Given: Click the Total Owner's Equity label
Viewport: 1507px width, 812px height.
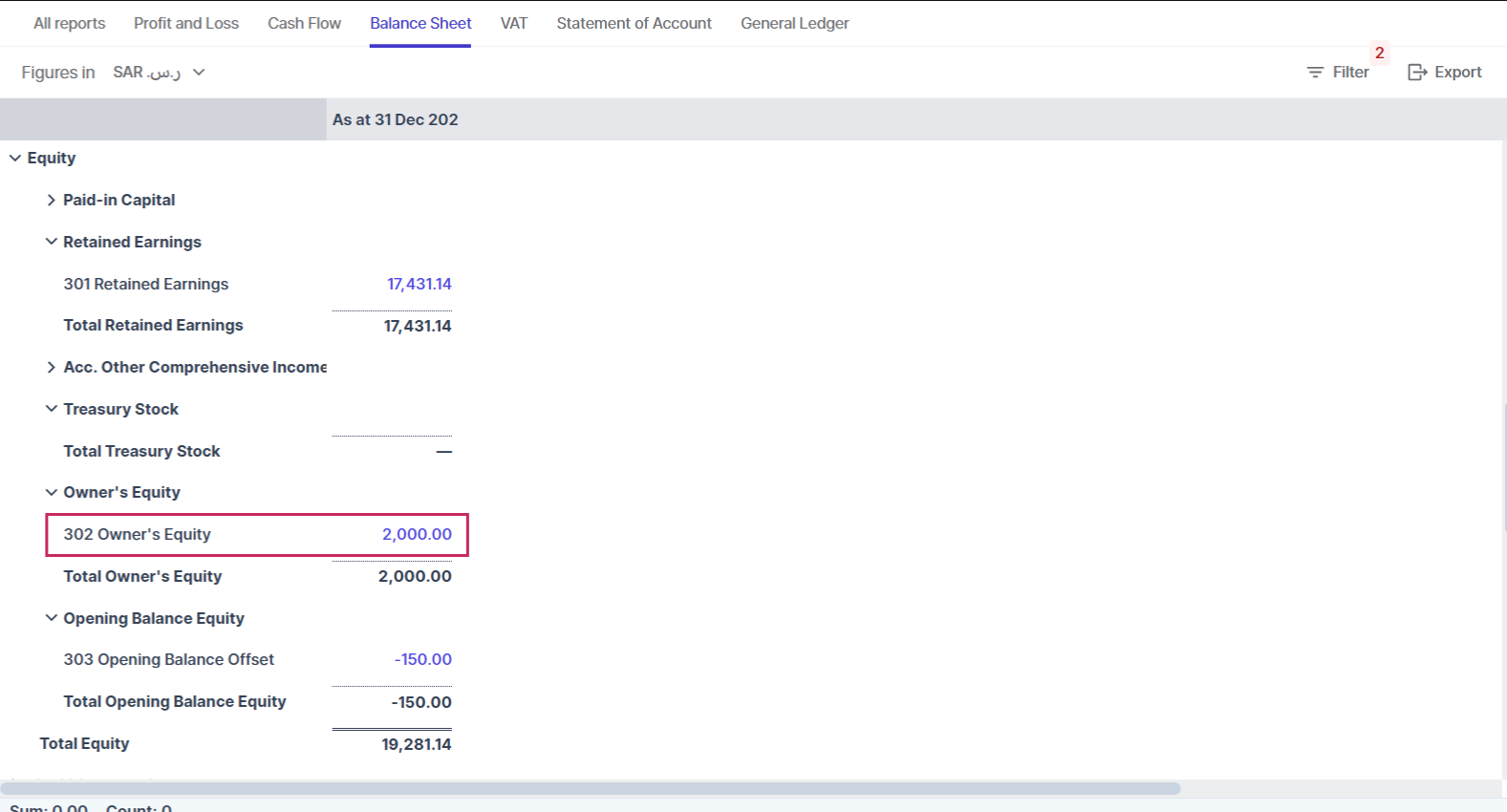Looking at the screenshot, I should coord(143,576).
